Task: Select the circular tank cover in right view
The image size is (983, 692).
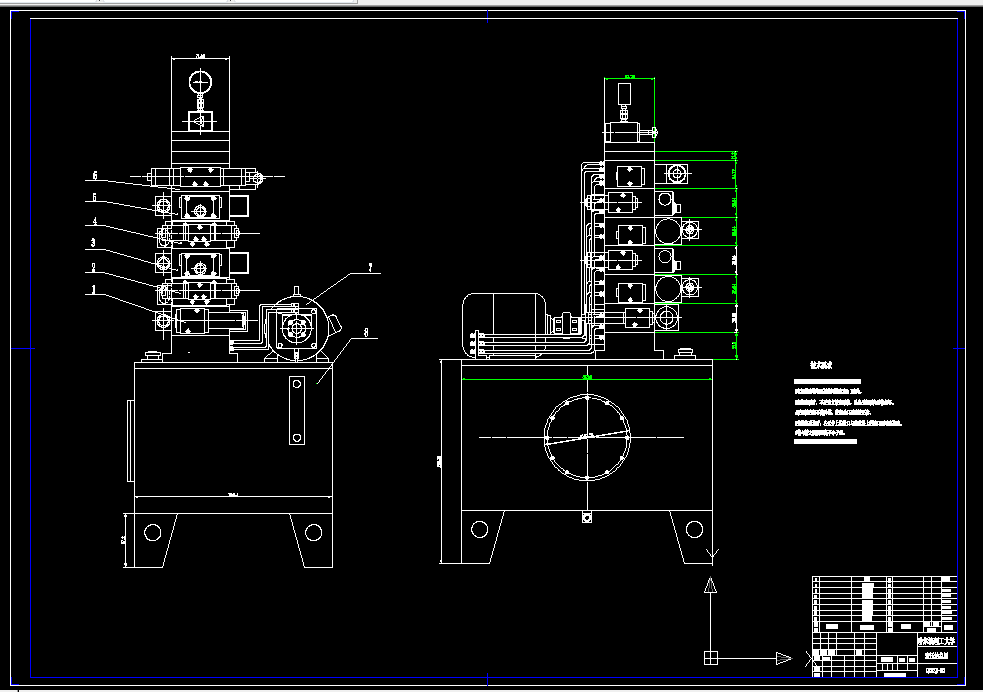Action: 587,438
